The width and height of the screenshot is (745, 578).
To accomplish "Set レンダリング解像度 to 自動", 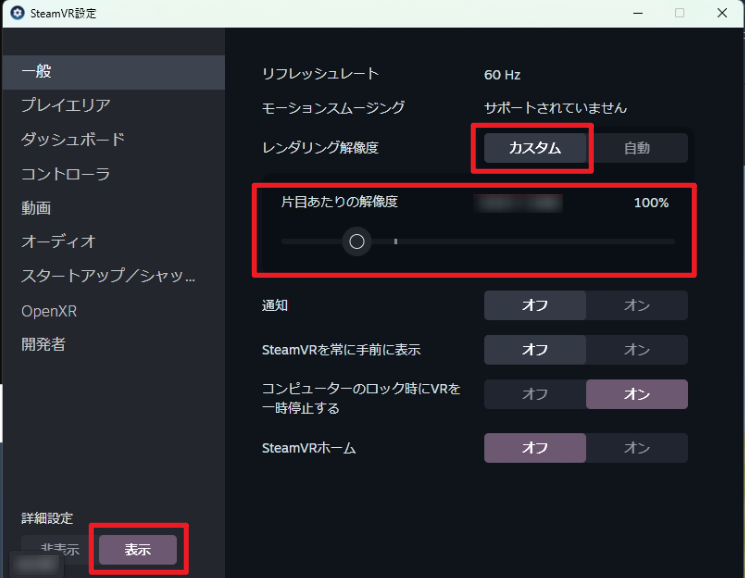I will (x=637, y=148).
